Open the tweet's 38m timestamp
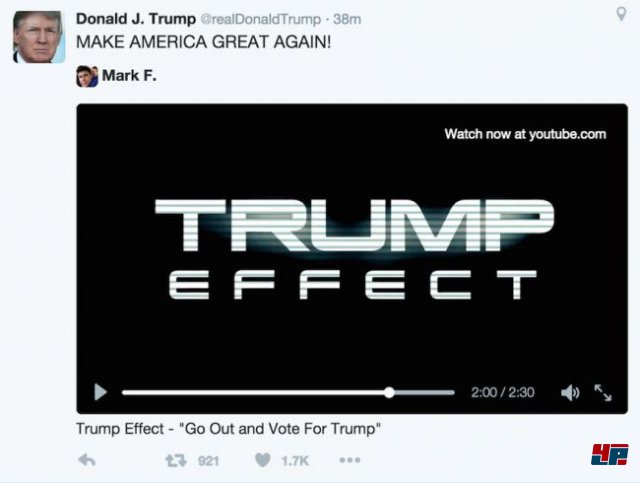Viewport: 640px width, 483px height. [x=347, y=19]
